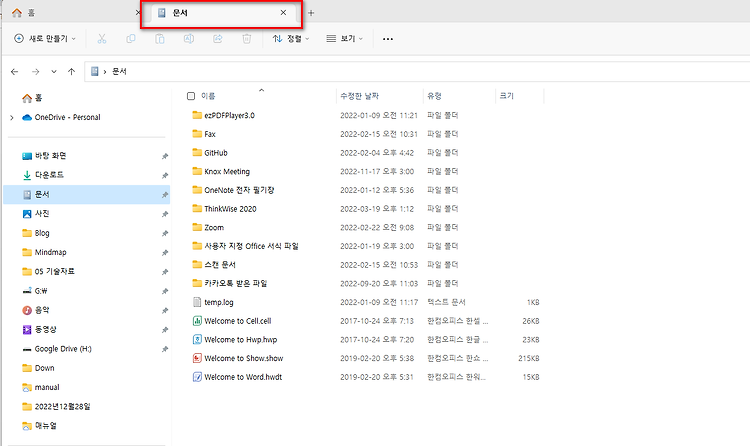This screenshot has width=750, height=446.
Task: Open 홈 in the sidebar
Action: coord(32,98)
